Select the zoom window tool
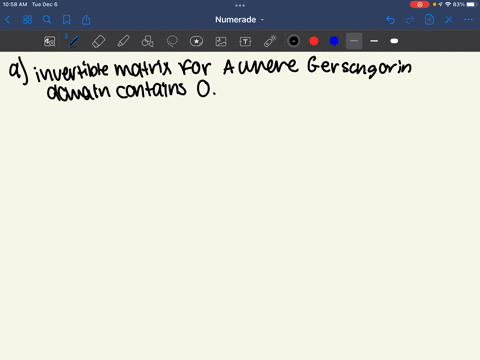 point(50,41)
